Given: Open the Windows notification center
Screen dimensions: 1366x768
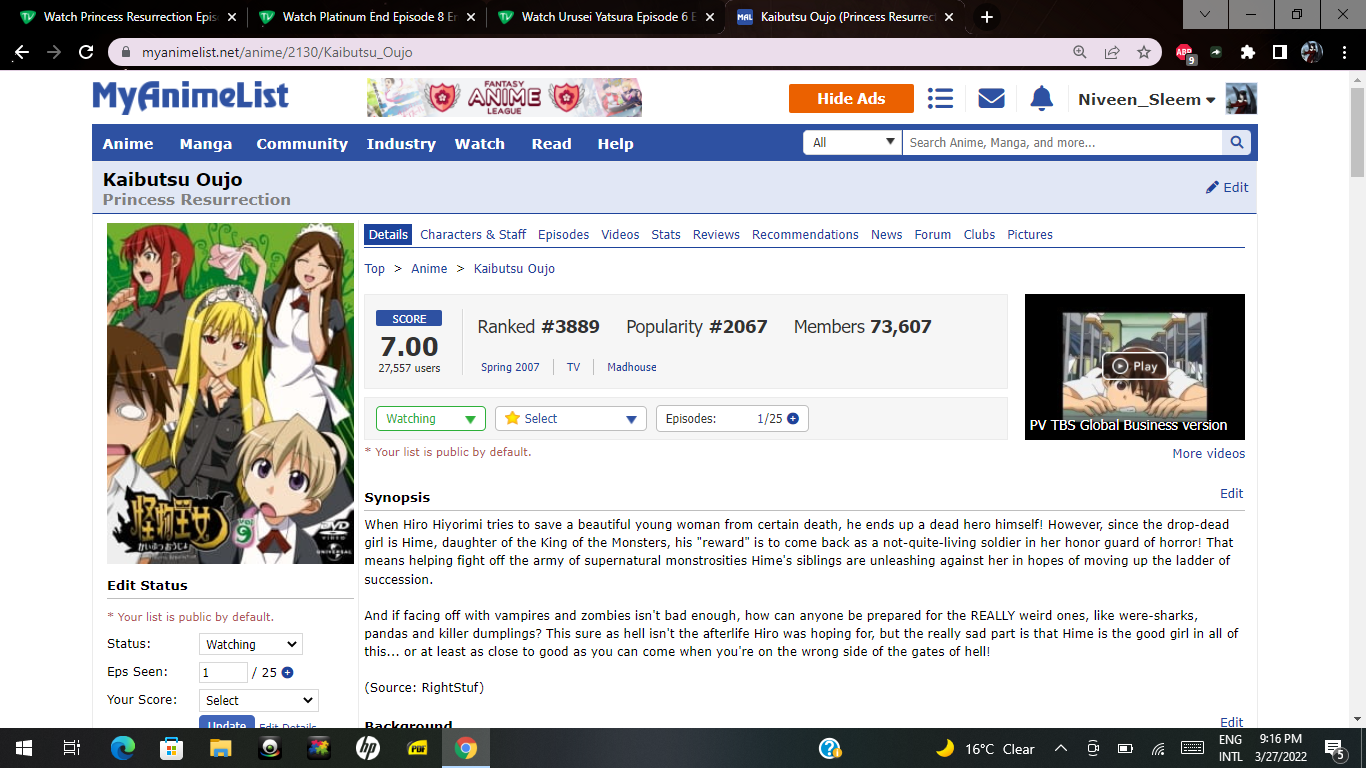Looking at the screenshot, I should pyautogui.click(x=1335, y=748).
